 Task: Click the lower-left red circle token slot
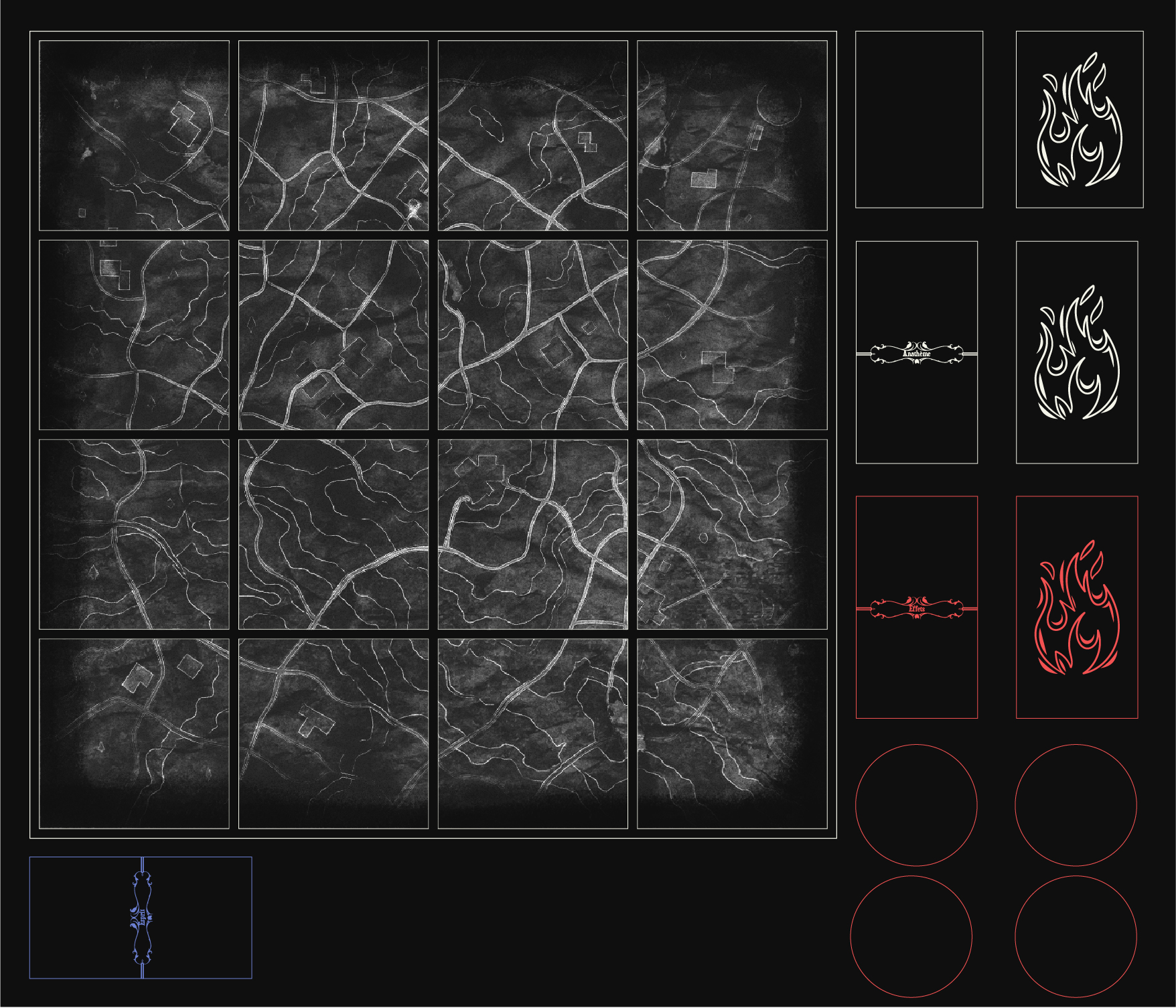[x=911, y=936]
